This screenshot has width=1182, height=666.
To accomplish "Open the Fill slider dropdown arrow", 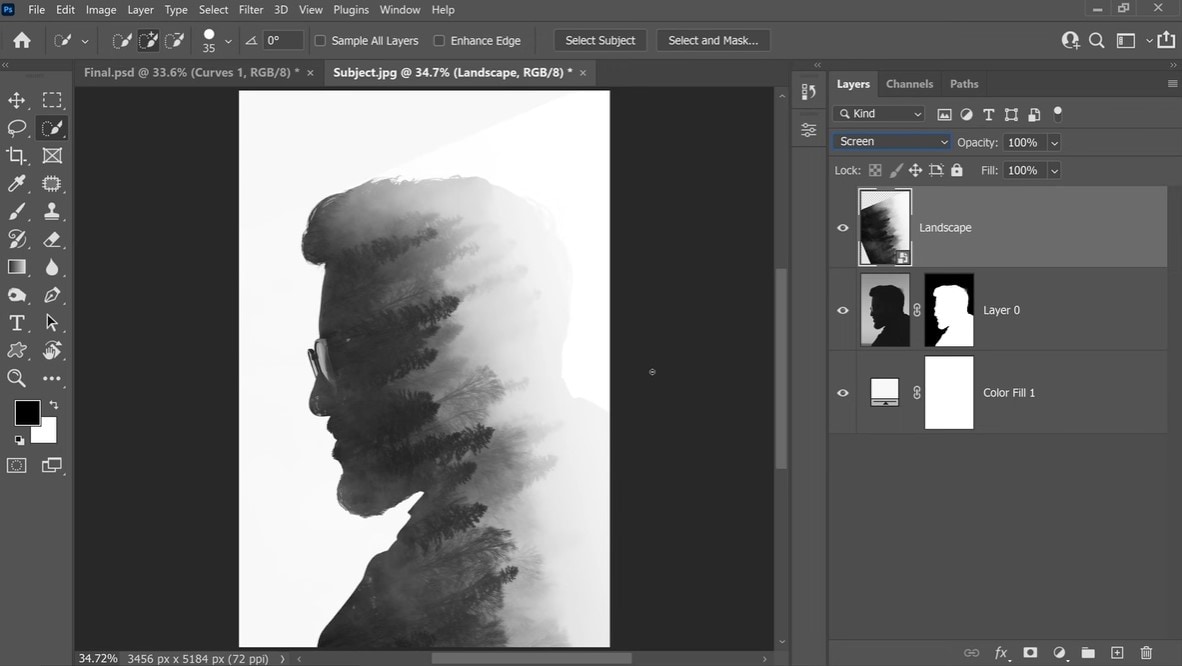I will coord(1054,170).
